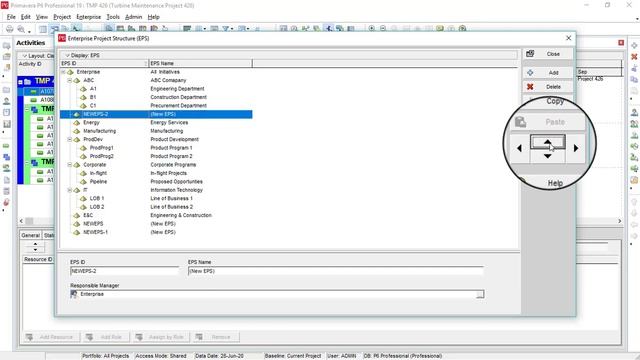This screenshot has height=360, width=640.
Task: Open the Enterprise menu
Action: tap(89, 17)
